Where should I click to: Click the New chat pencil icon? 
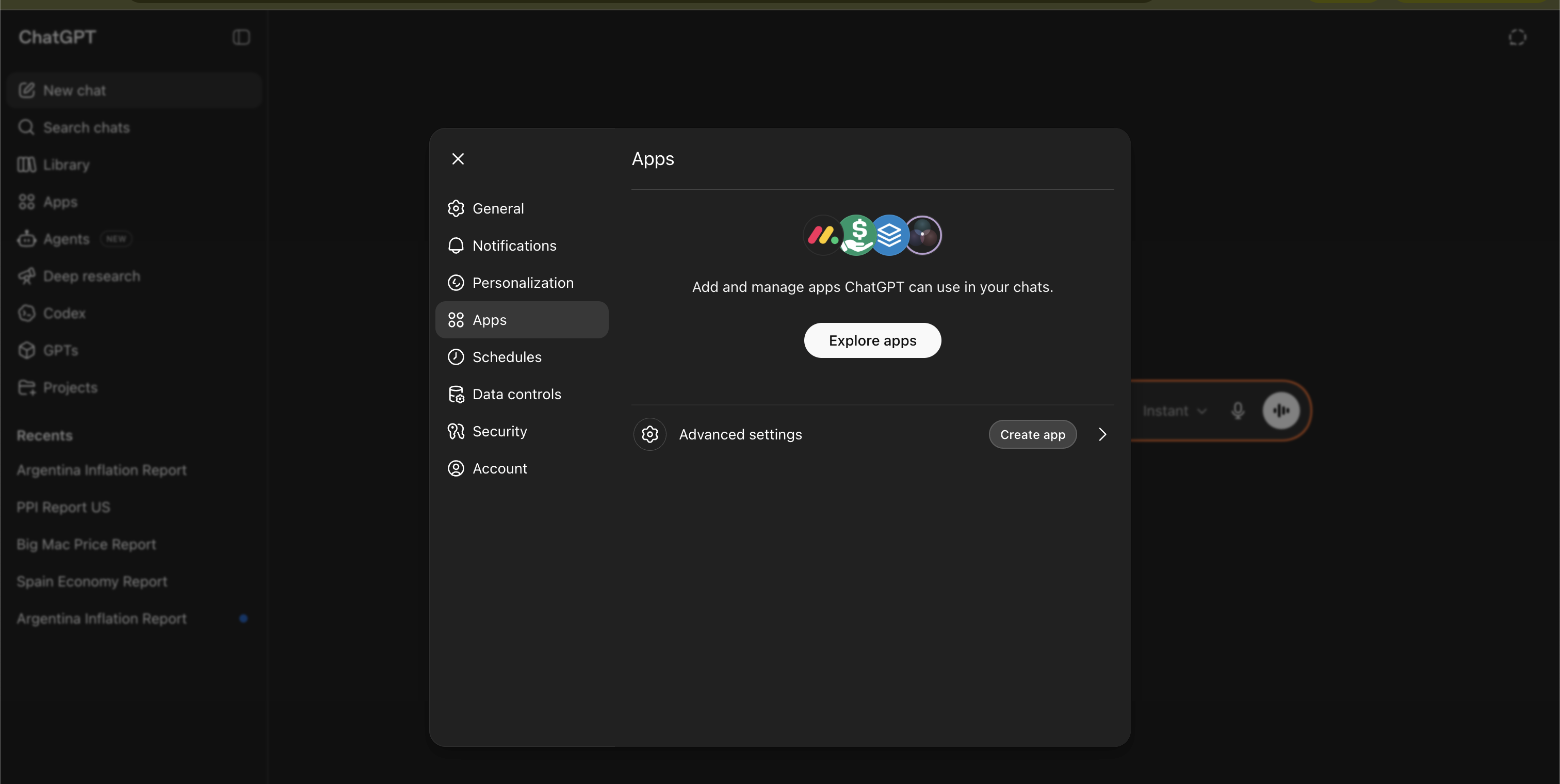[x=27, y=90]
